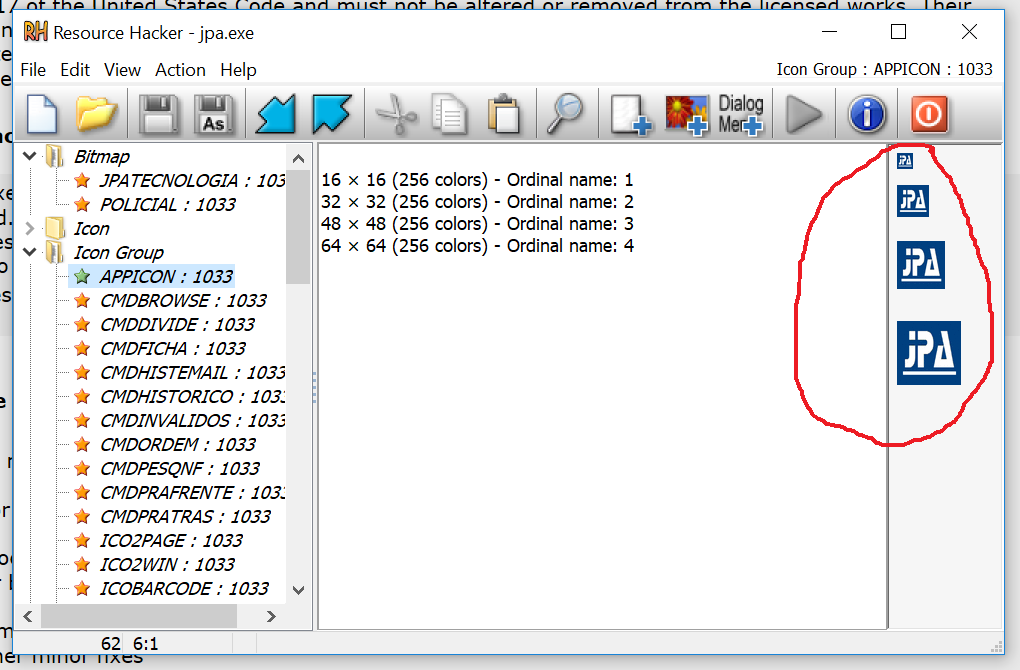This screenshot has width=1020, height=670.
Task: Click the Dialog Menu insert icon
Action: [x=741, y=115]
